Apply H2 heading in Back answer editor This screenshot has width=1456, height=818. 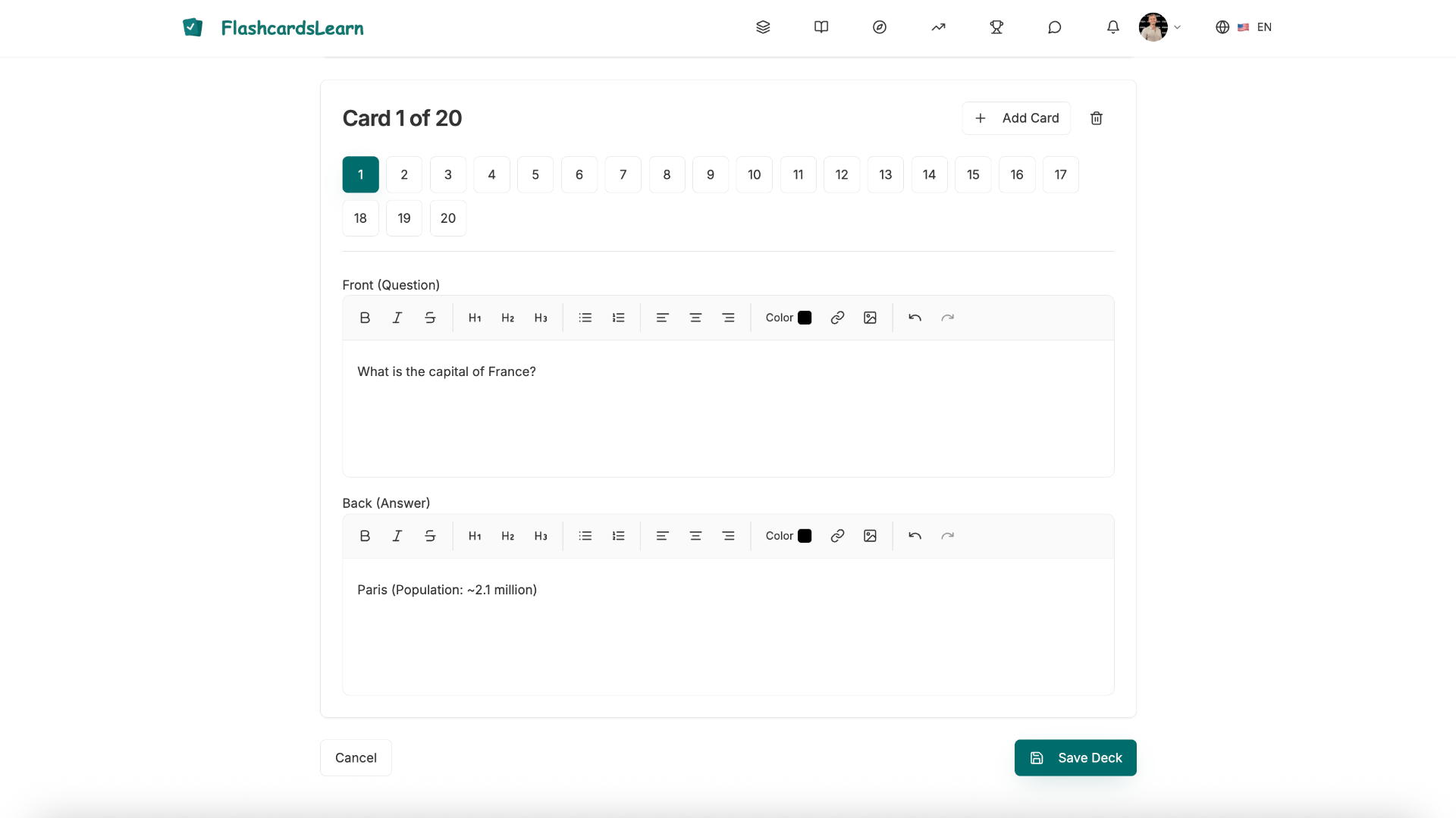(x=507, y=536)
